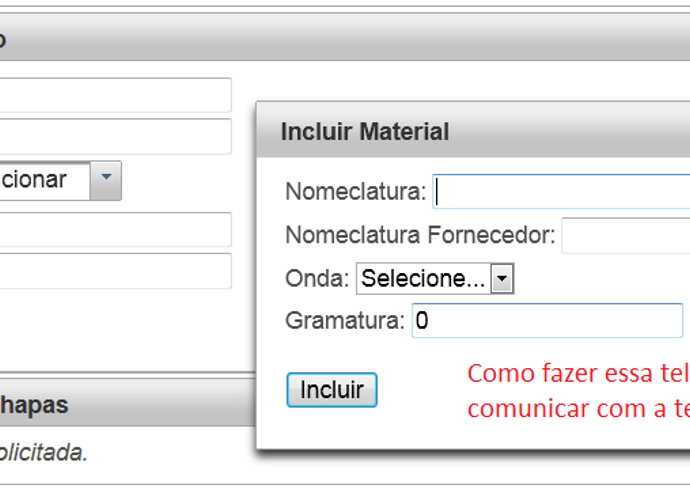Click the first empty field in background form
This screenshot has width=690, height=500.
115,95
